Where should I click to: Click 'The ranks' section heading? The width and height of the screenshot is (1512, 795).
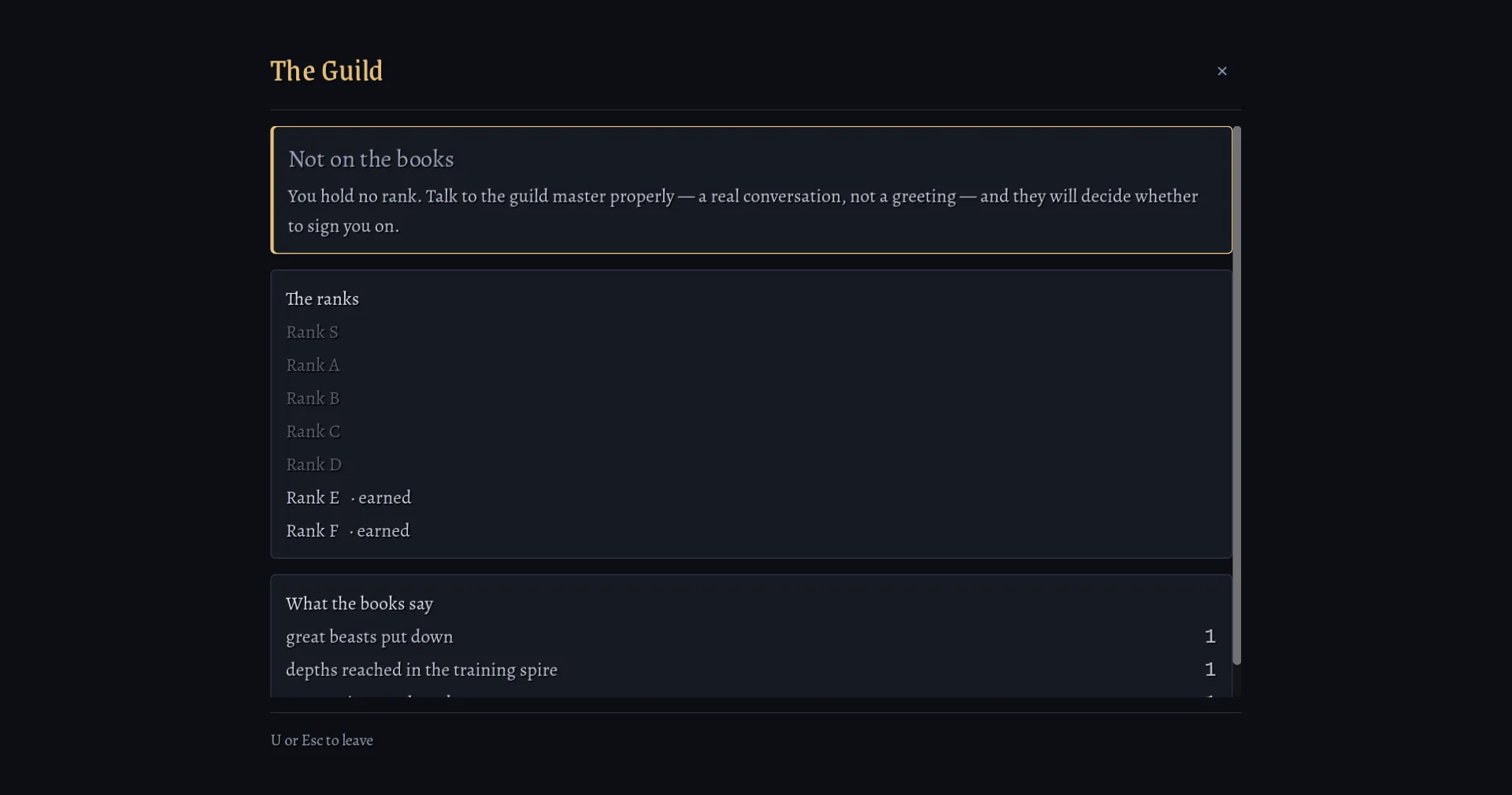(x=322, y=299)
